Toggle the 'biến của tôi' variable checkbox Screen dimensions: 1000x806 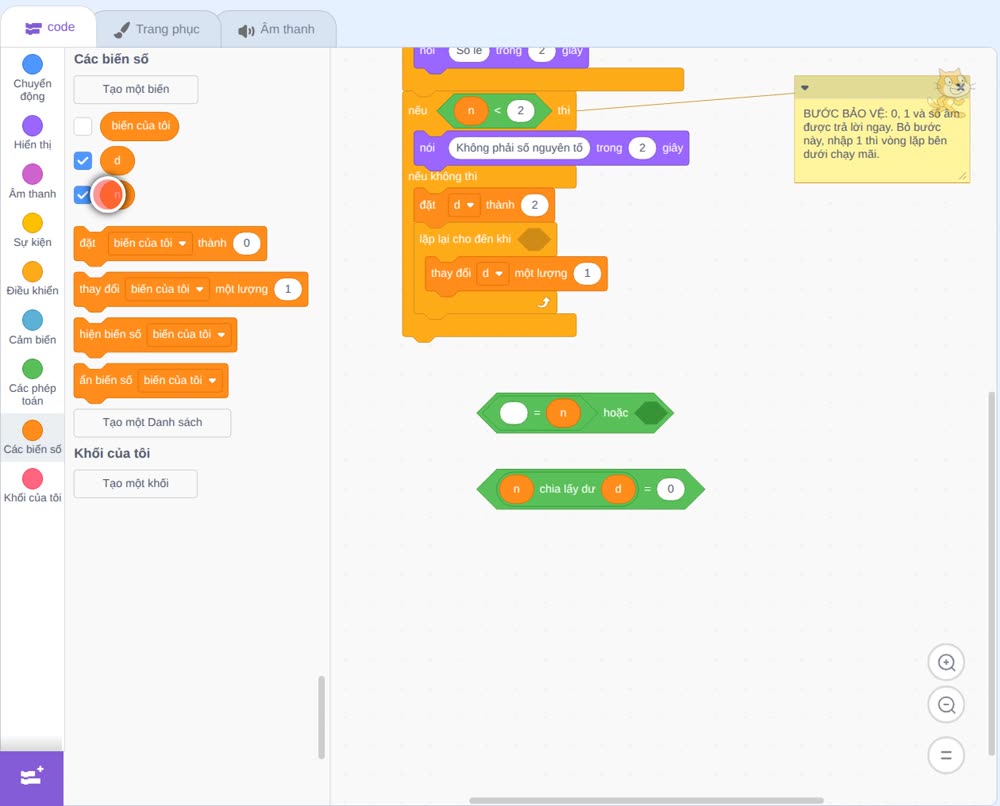[83, 126]
